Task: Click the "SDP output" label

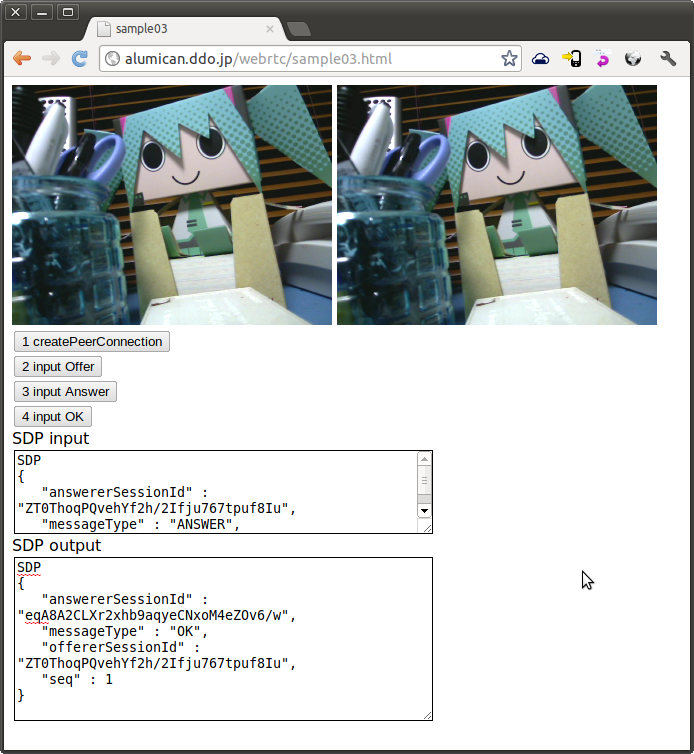Action: pyautogui.click(x=57, y=545)
